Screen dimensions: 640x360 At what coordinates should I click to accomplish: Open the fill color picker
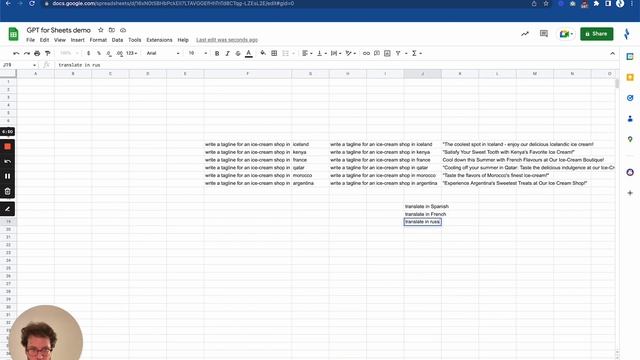coord(263,53)
